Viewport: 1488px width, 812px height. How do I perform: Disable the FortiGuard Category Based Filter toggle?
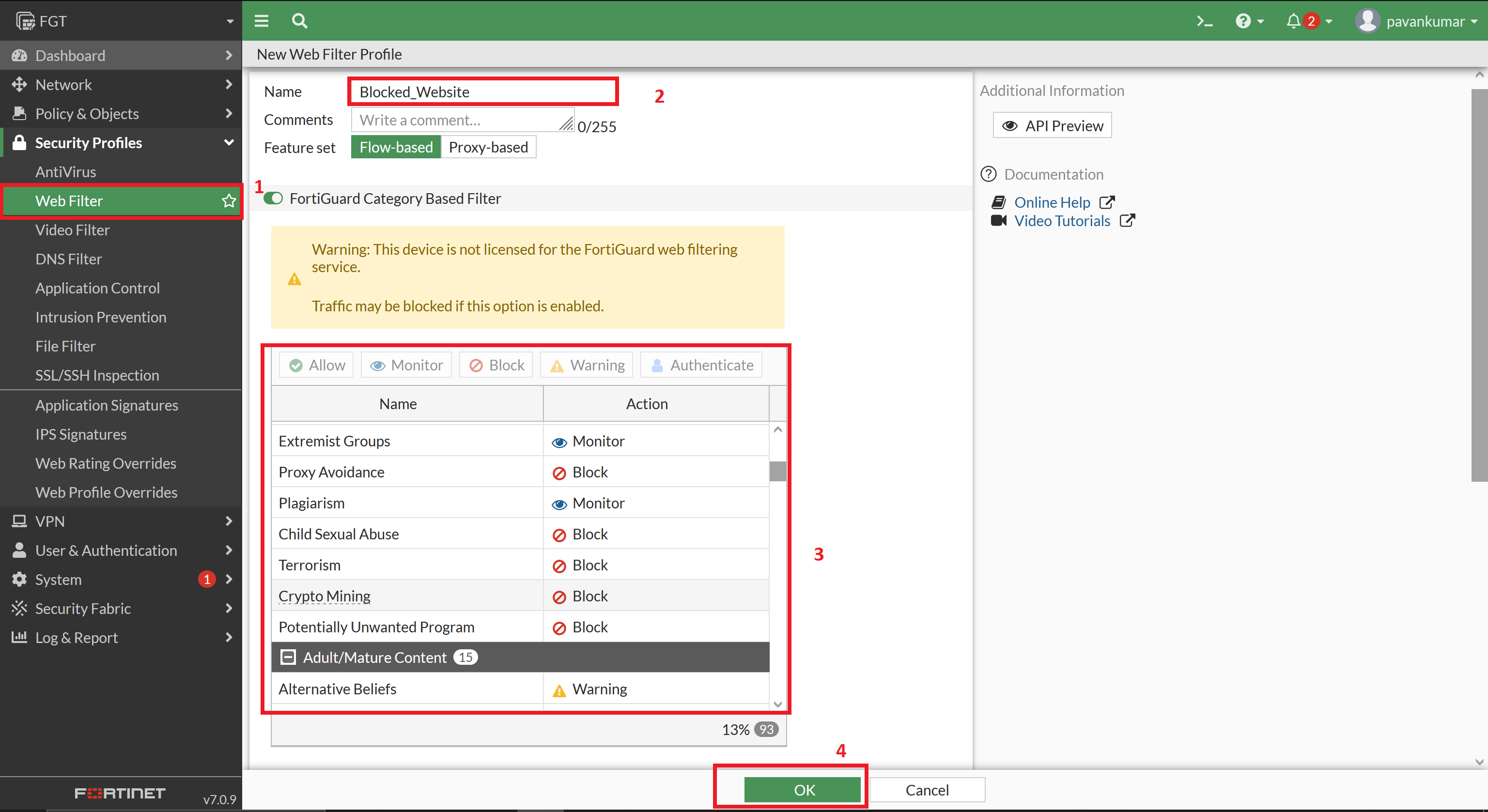pos(272,198)
